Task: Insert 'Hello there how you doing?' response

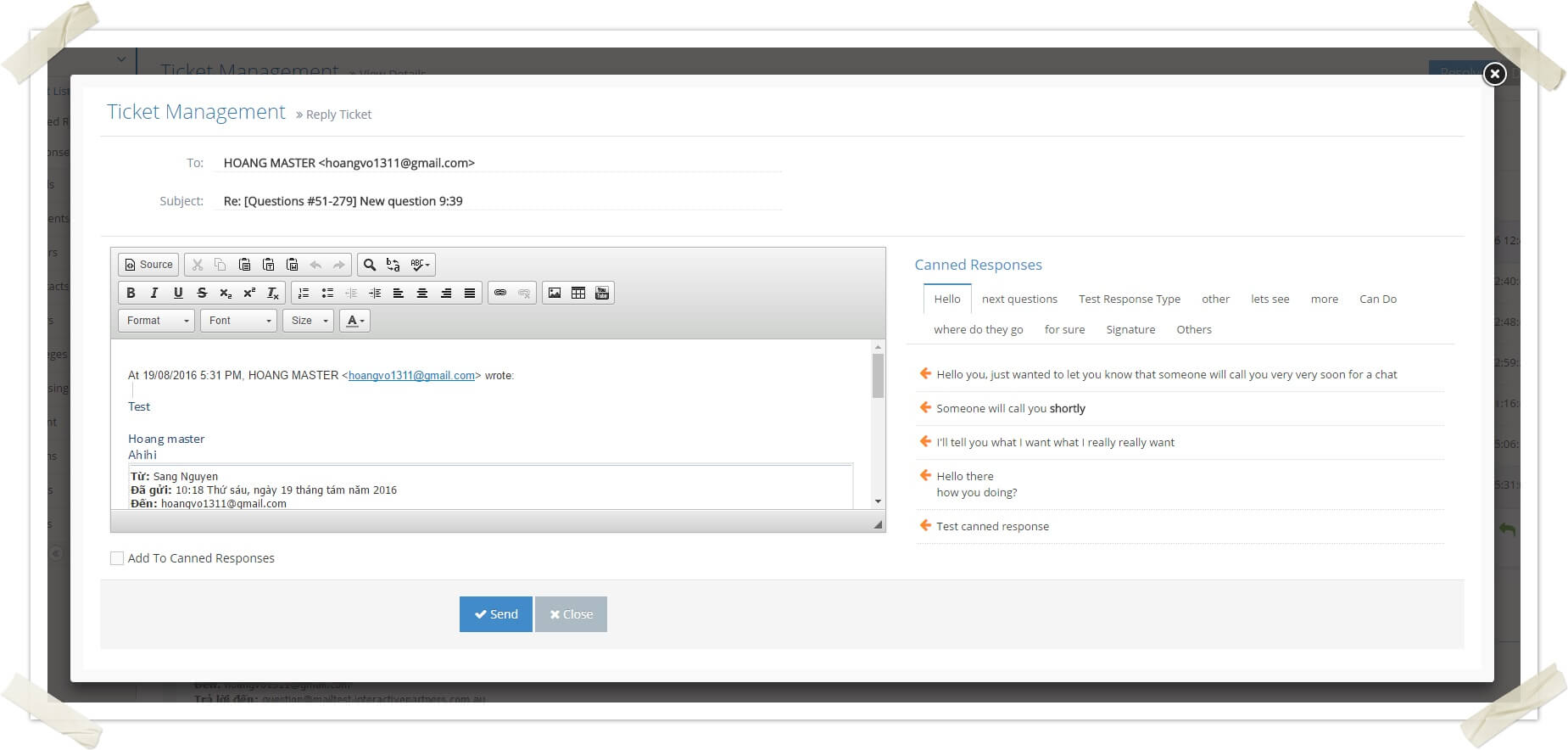Action: 926,476
